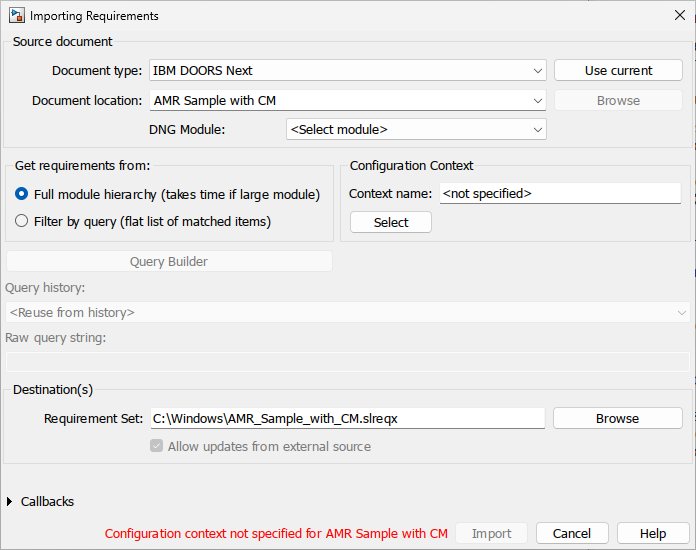The width and height of the screenshot is (696, 550).
Task: Click the Help button
Action: click(653, 533)
